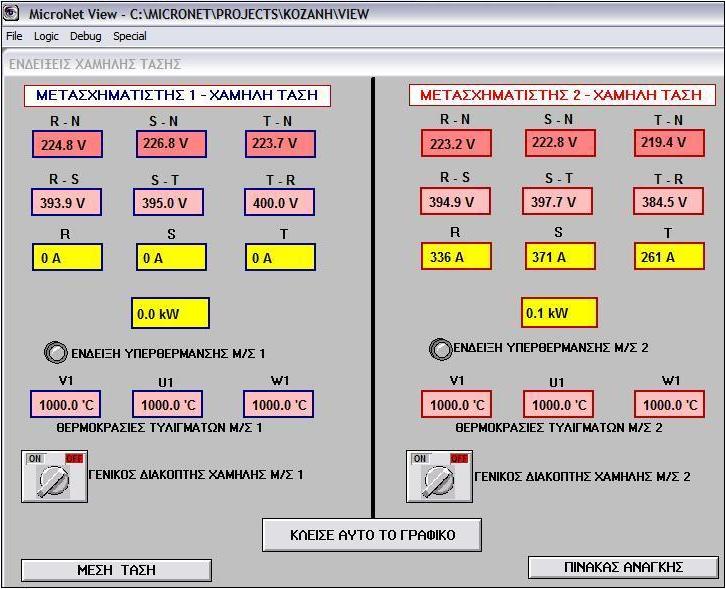Open the Logic menu
This screenshot has width=726, height=589.
(46, 37)
